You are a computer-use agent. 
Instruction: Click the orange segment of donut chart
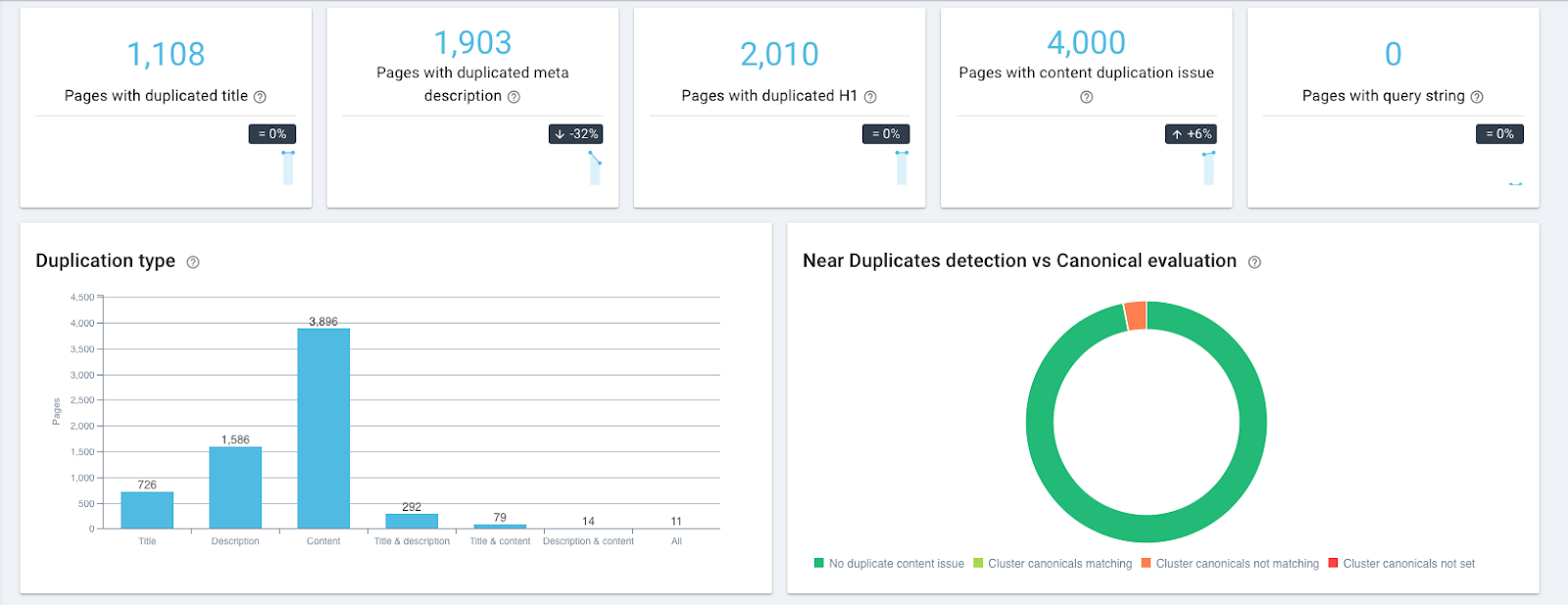click(x=1135, y=316)
